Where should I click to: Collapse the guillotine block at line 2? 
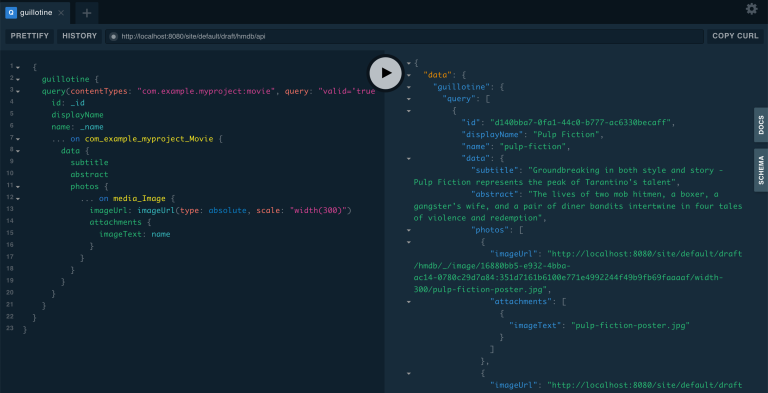tap(18, 79)
